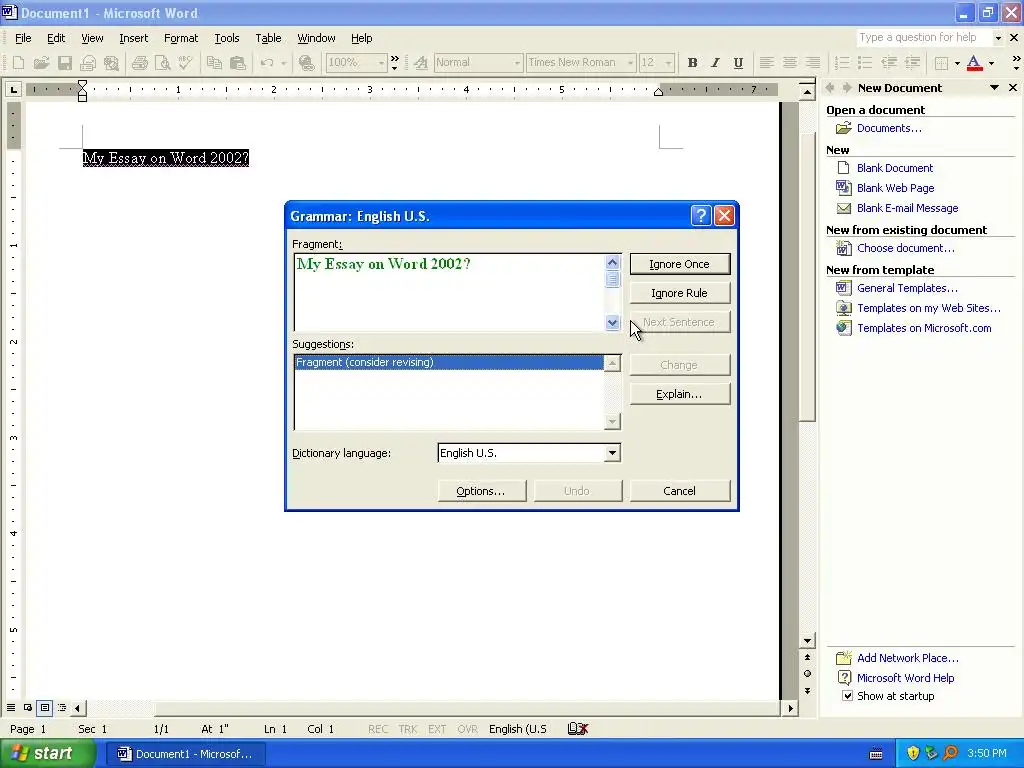Open the Tools menu
The width and height of the screenshot is (1024, 768).
coord(227,38)
